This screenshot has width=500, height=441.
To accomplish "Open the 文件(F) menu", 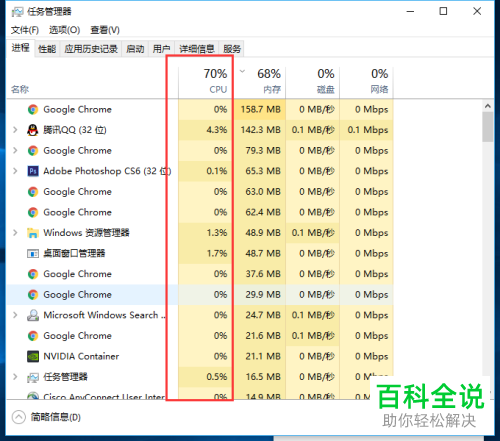I will click(x=25, y=30).
